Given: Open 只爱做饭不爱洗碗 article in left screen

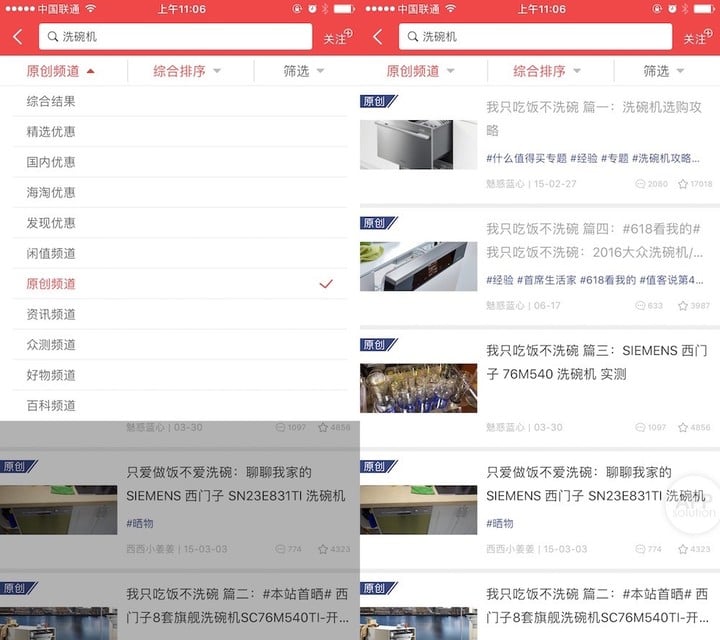Looking at the screenshot, I should [x=236, y=484].
